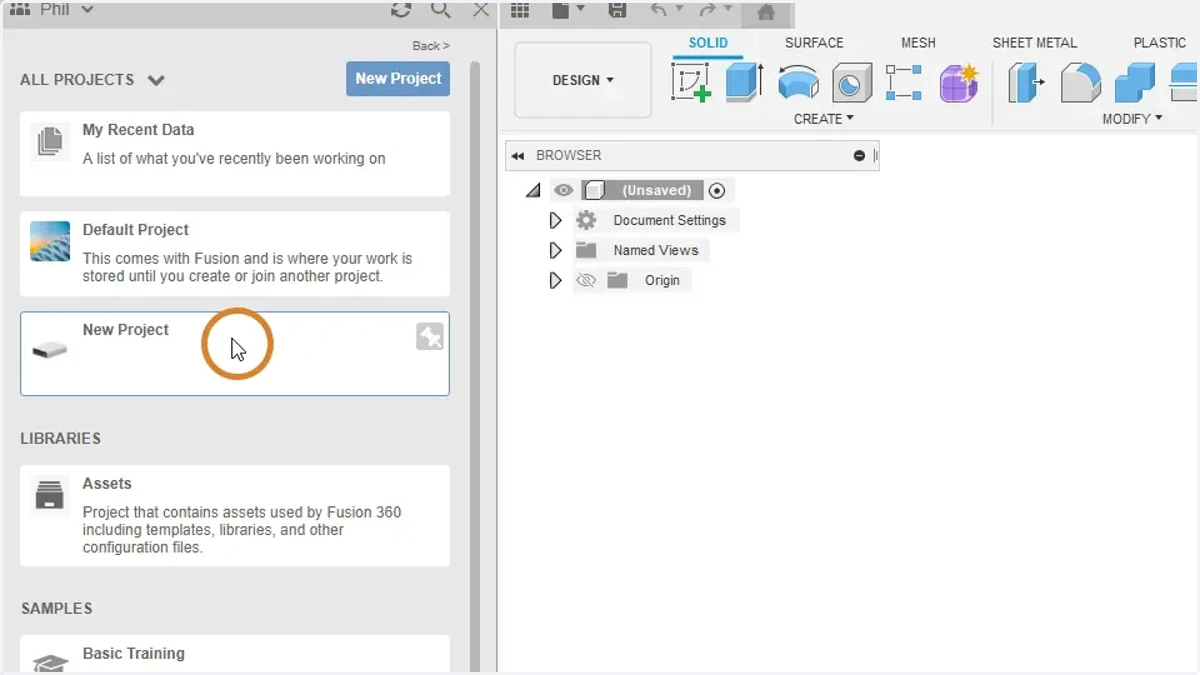Show the hidden Origin folder
Viewport: 1200px width, 675px height.
tap(586, 281)
